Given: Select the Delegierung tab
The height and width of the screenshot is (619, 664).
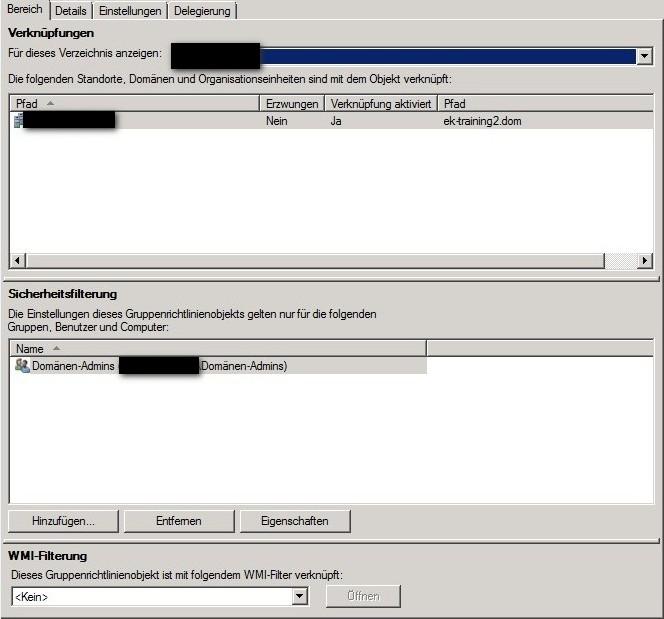Looking at the screenshot, I should click(202, 10).
